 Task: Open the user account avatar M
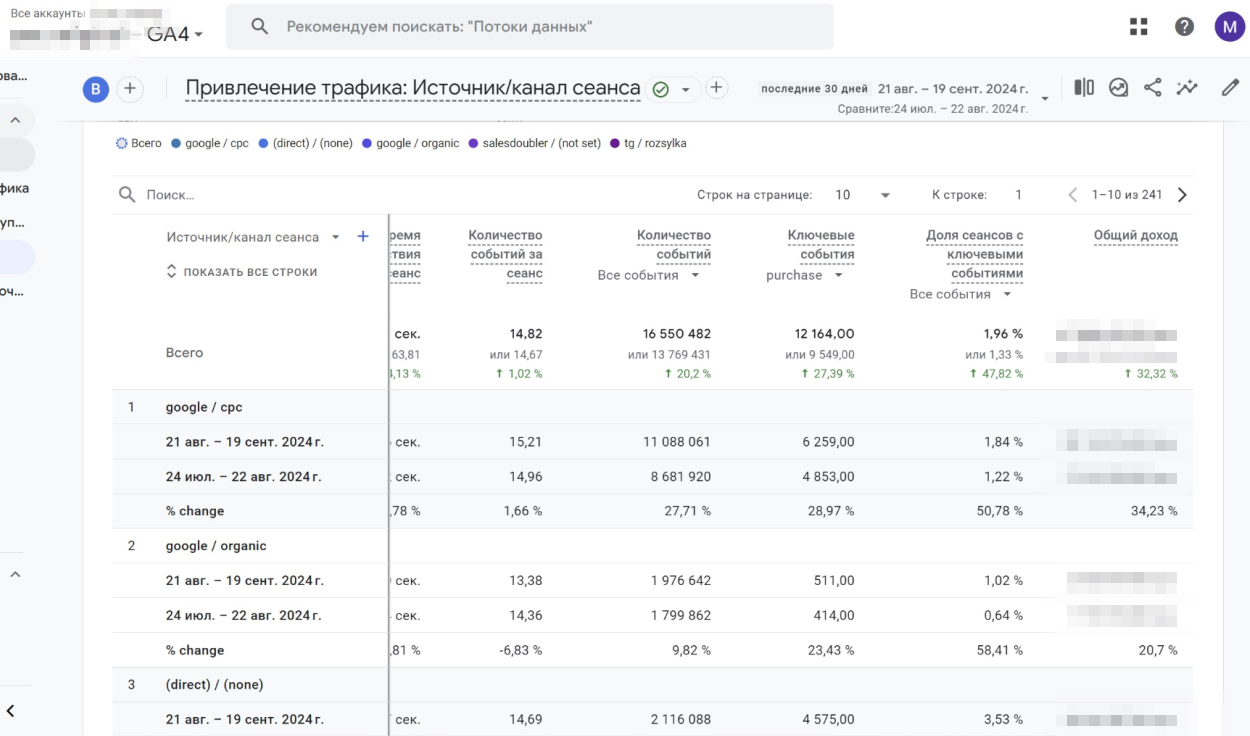[x=1229, y=27]
